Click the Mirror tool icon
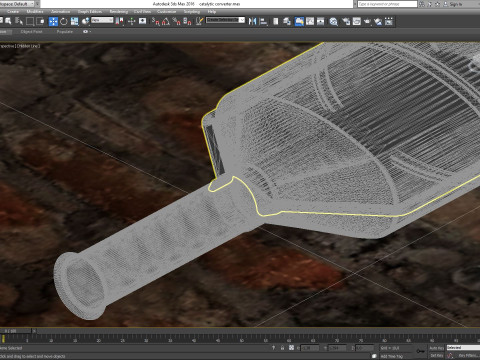Image resolution: width=480 pixels, height=360 pixels. click(x=252, y=22)
